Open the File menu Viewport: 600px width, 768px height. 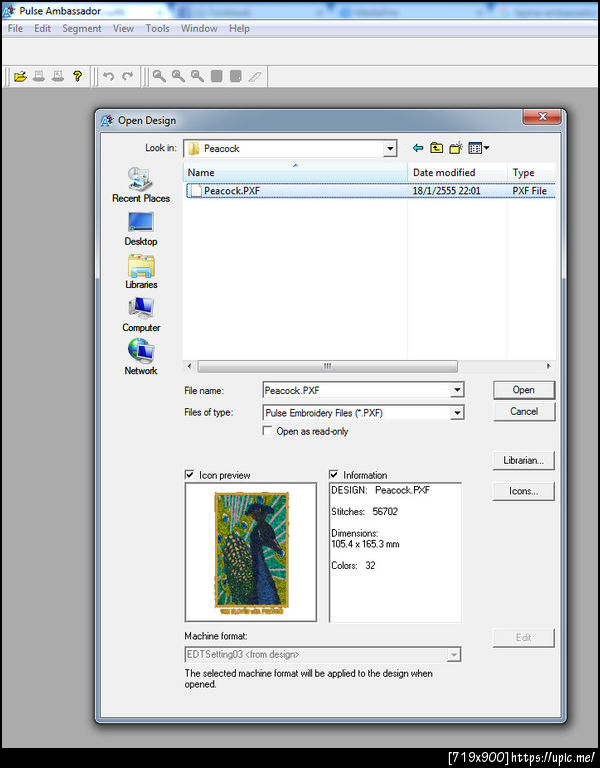pos(15,28)
